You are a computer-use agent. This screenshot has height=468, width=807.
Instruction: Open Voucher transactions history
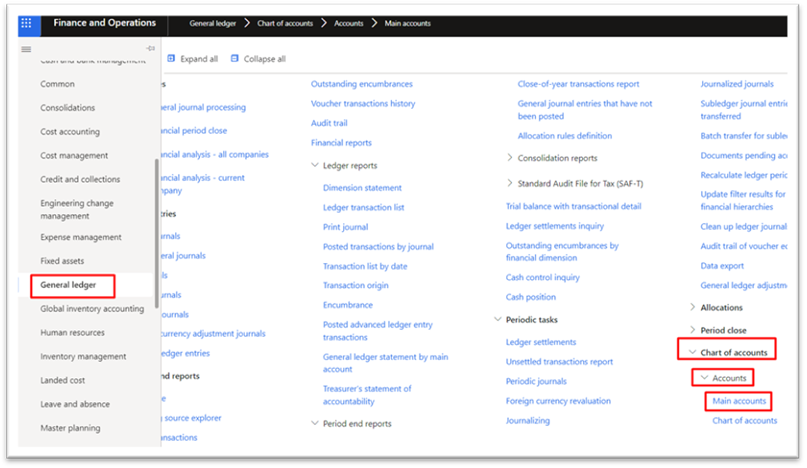[363, 103]
